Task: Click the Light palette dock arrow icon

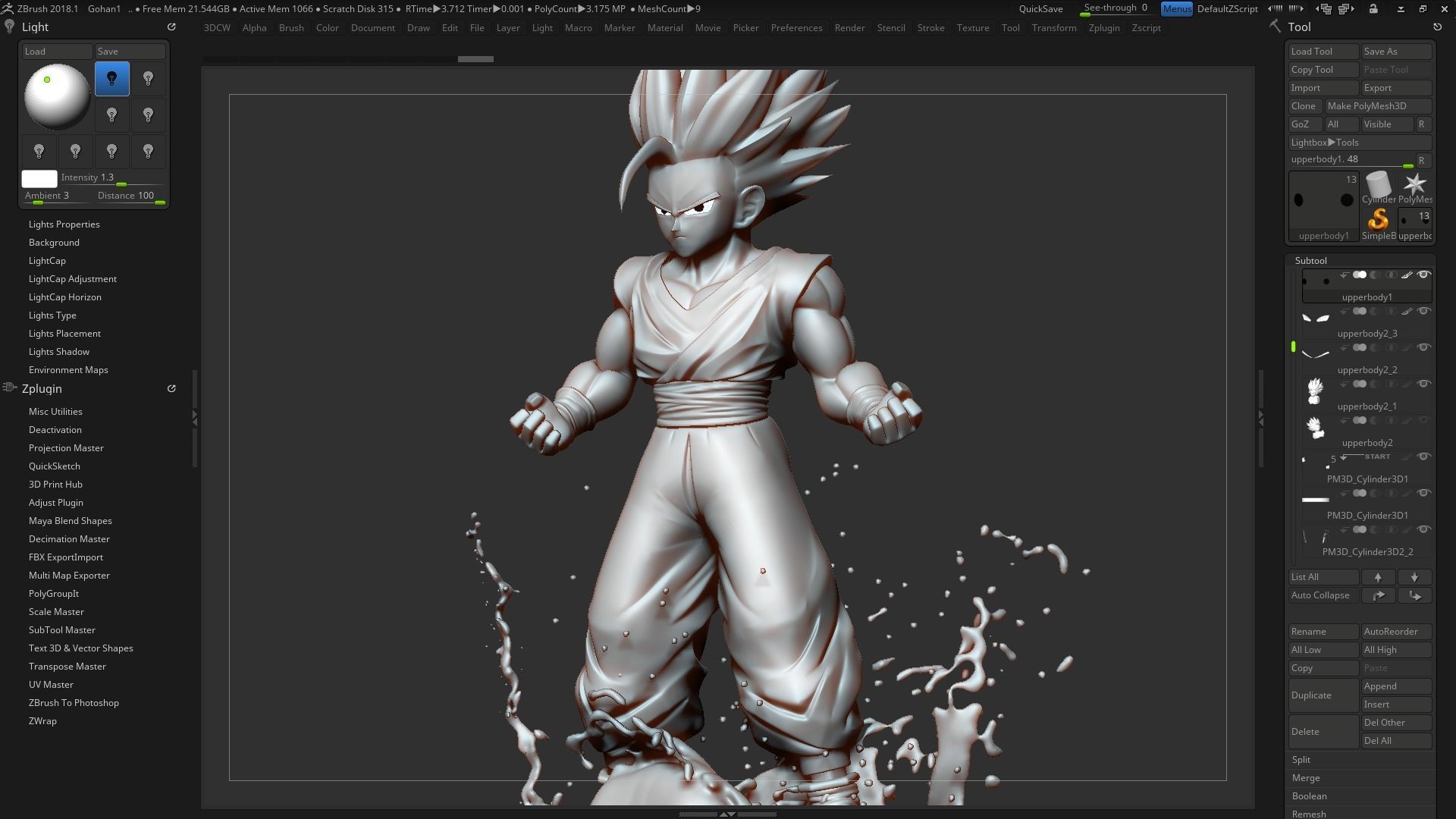Action: pyautogui.click(x=171, y=27)
